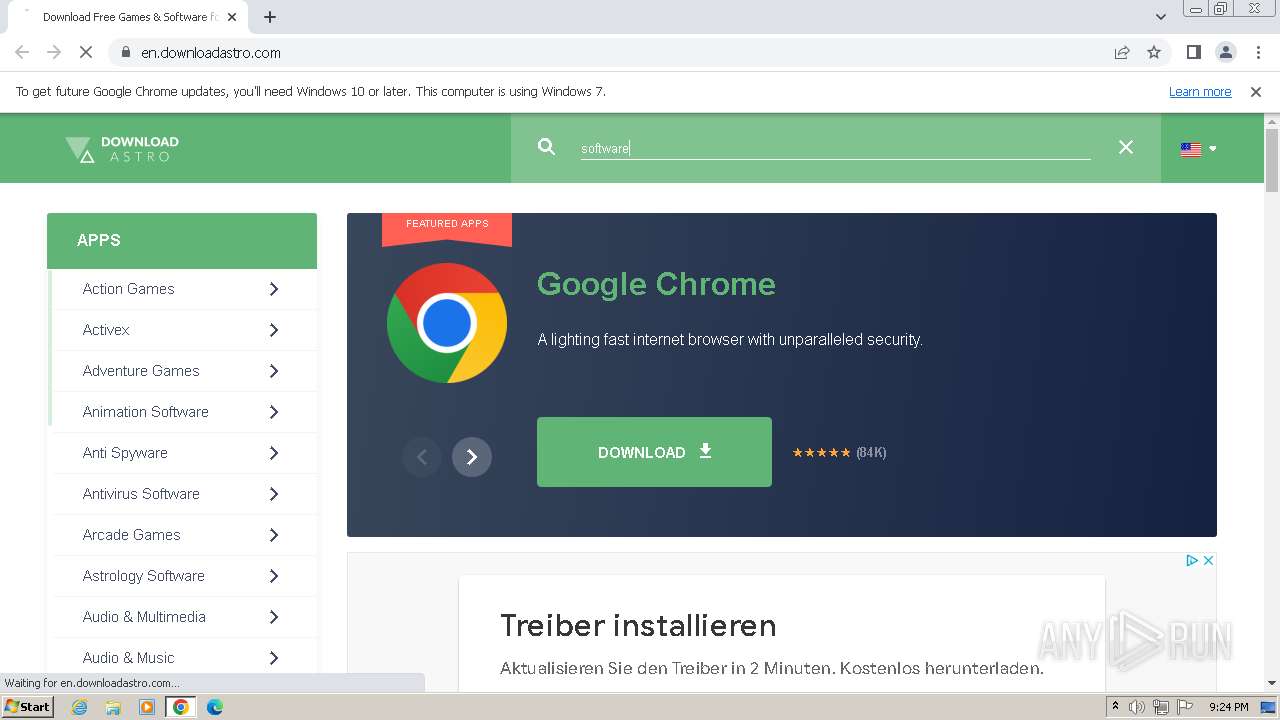Viewport: 1280px width, 720px height.
Task: Open Audio & Music category
Action: pos(128,658)
